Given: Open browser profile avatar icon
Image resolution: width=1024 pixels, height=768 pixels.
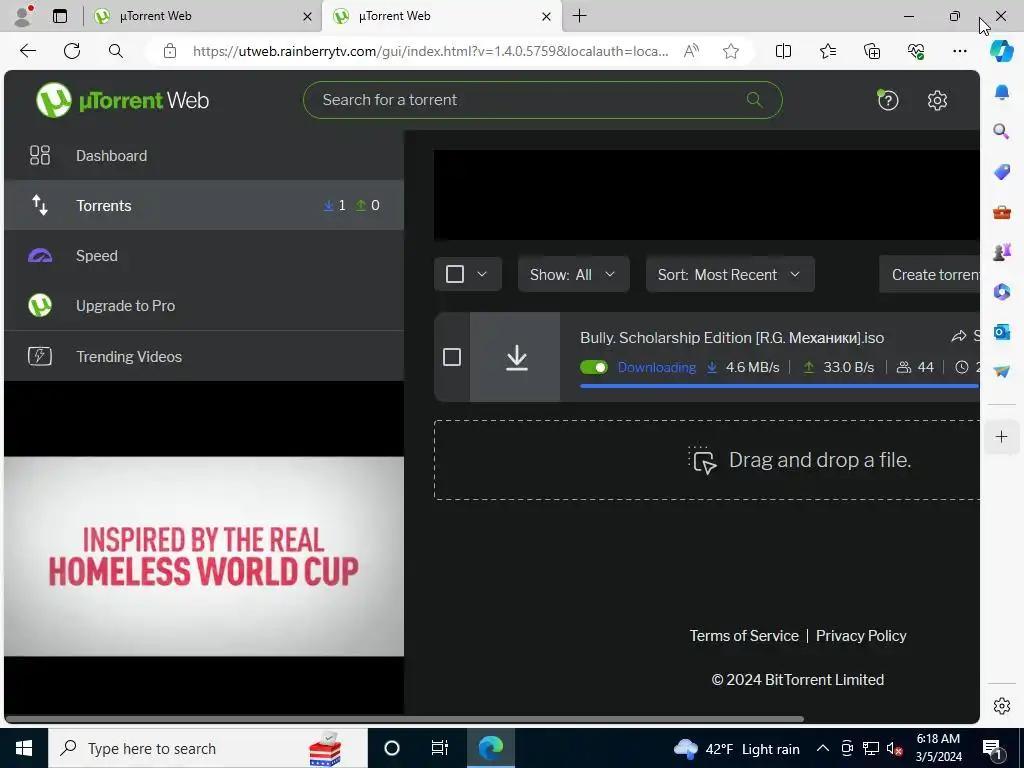Looking at the screenshot, I should point(23,16).
